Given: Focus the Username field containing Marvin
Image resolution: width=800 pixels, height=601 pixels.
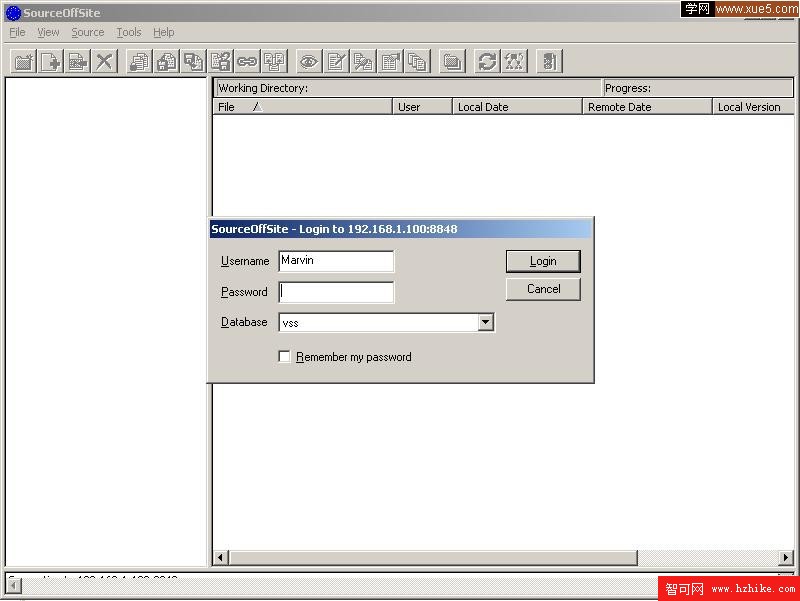Looking at the screenshot, I should [336, 261].
